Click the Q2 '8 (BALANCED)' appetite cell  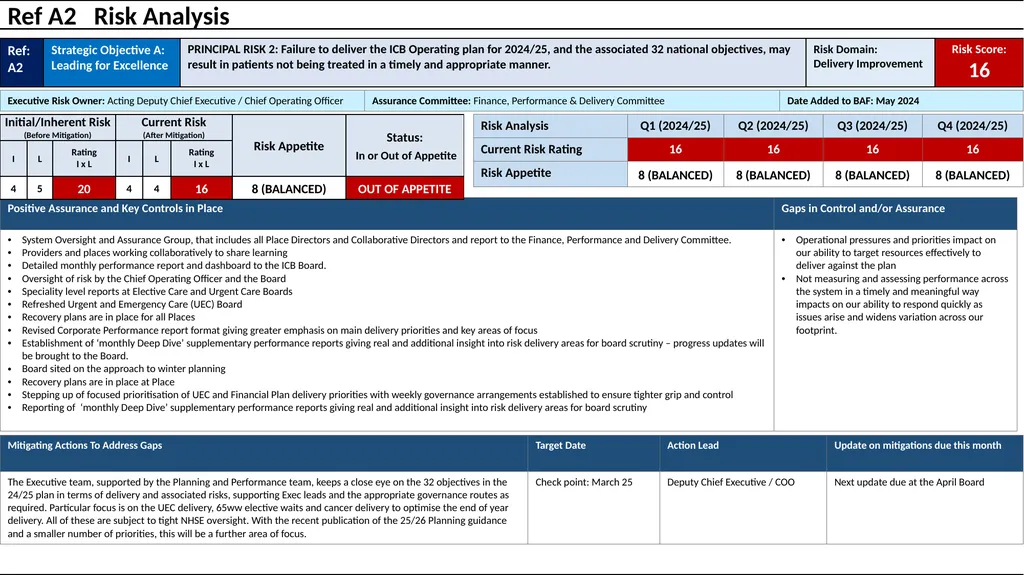pos(773,174)
